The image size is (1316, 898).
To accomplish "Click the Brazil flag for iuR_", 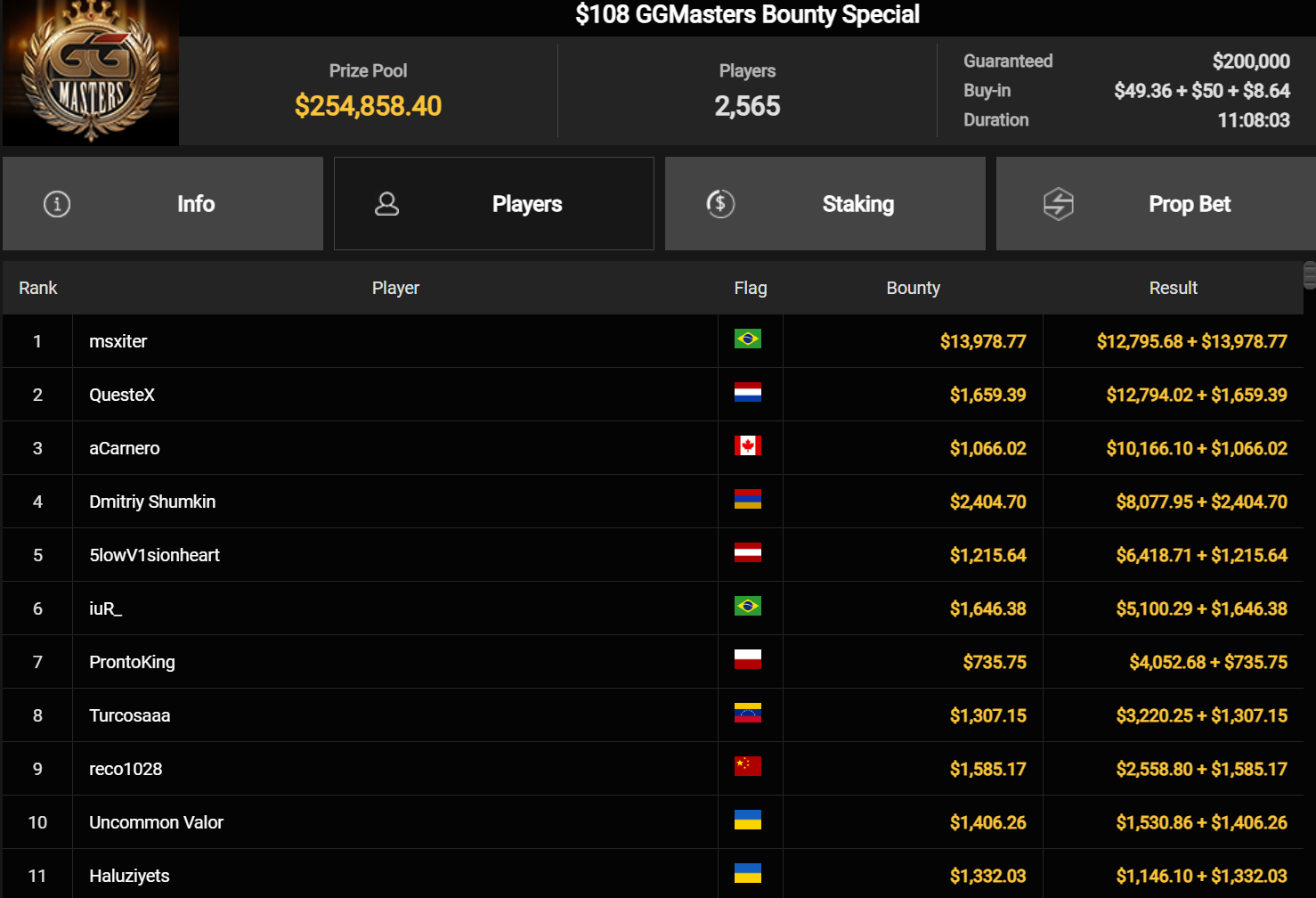I will pos(748,606).
